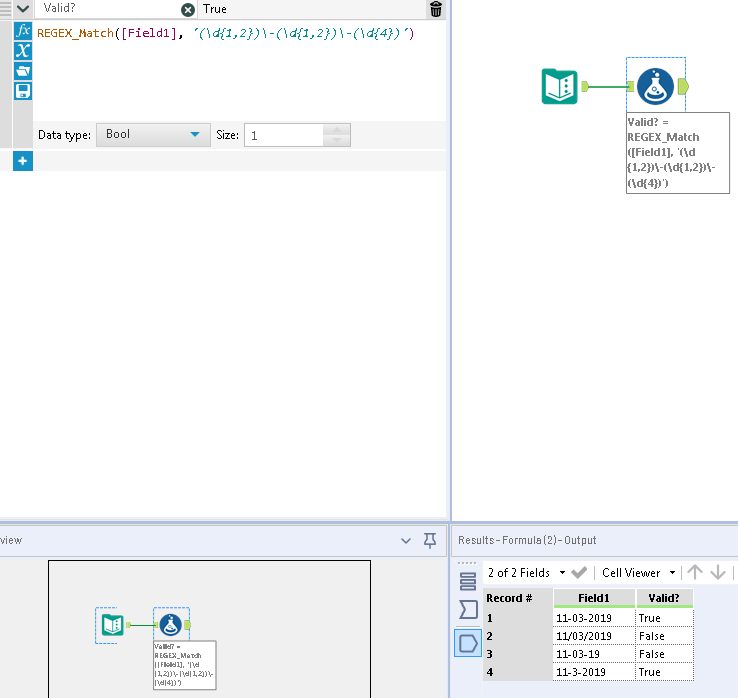
Task: Click the Formula tool in Overview thumbnail
Action: pyautogui.click(x=170, y=625)
